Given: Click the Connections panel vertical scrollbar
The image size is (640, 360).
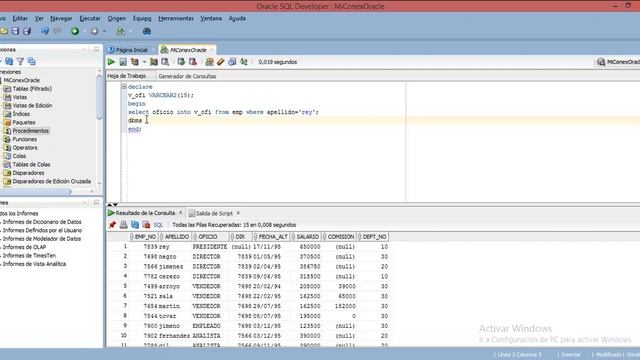Looking at the screenshot, I should tap(99, 98).
